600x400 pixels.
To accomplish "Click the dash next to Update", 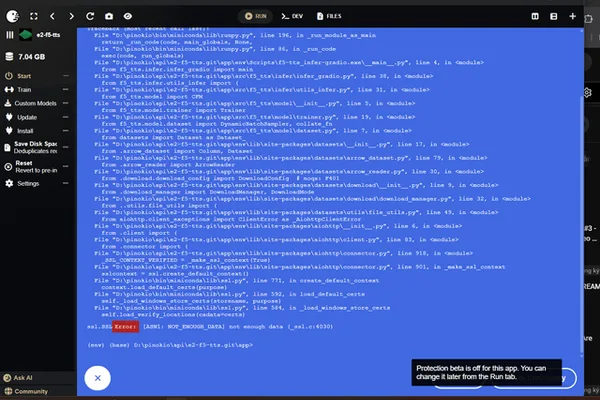I will click(66, 117).
